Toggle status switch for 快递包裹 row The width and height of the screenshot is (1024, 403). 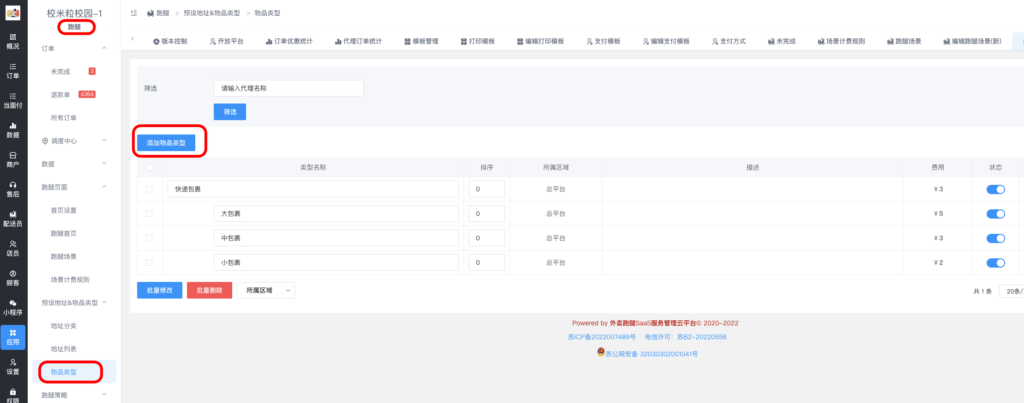[996, 188]
